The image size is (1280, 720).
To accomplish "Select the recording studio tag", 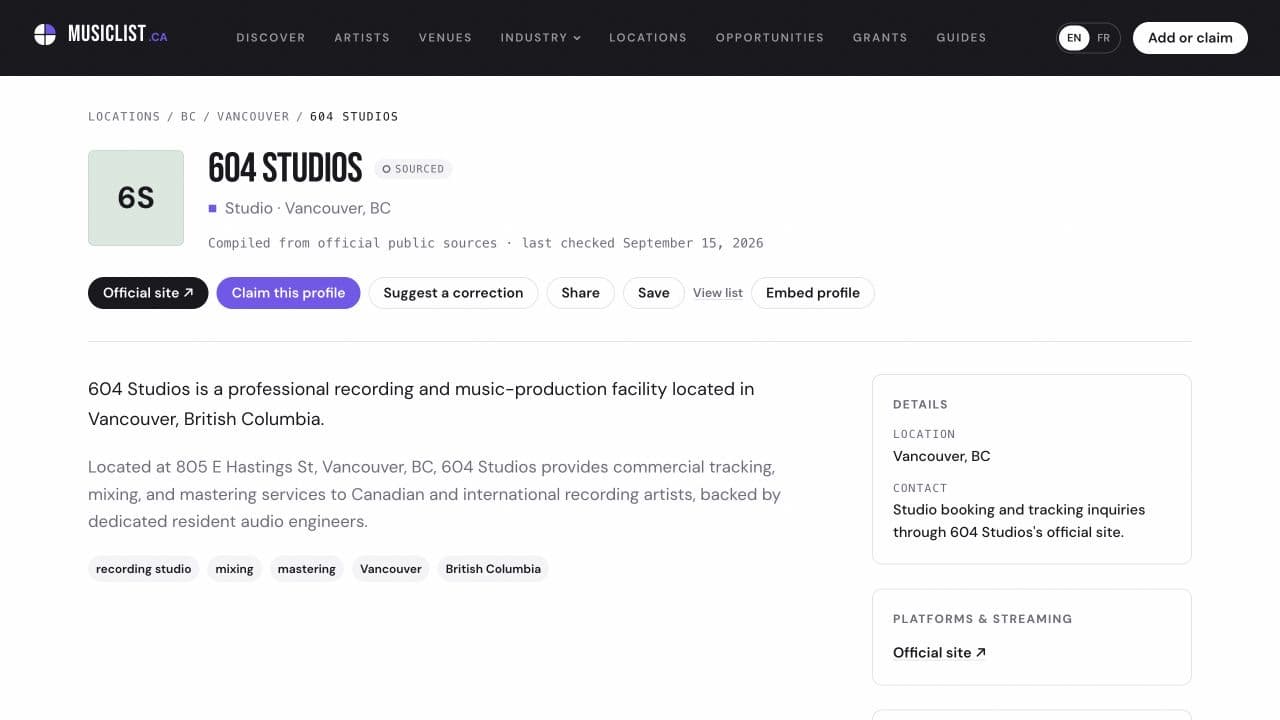I will coord(144,569).
